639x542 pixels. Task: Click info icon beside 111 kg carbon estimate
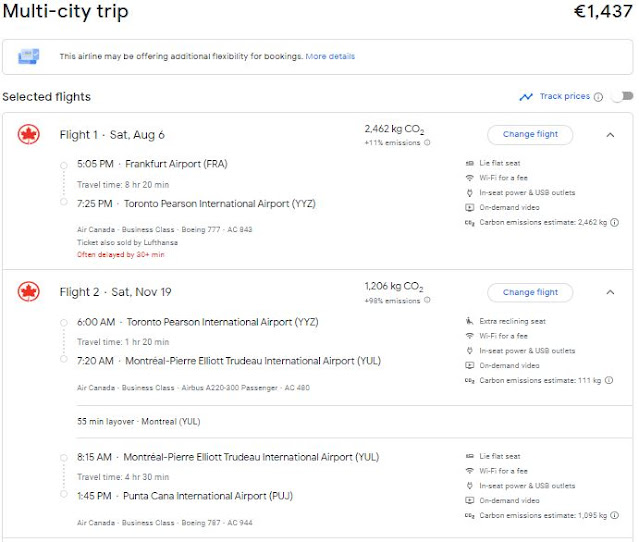pos(610,380)
